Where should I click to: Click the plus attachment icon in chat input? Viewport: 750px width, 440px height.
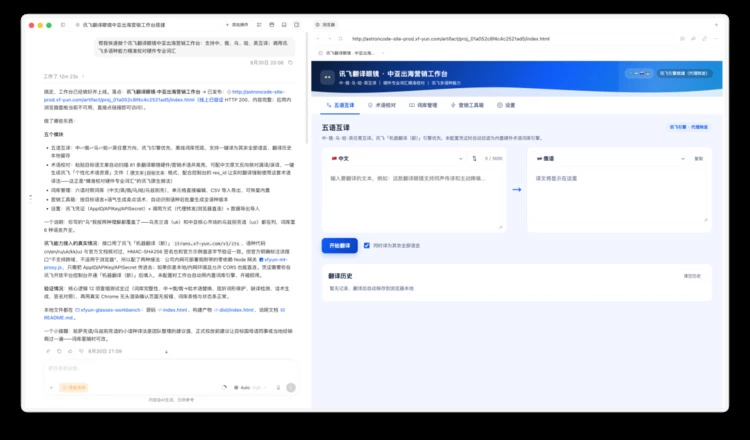click(x=51, y=387)
